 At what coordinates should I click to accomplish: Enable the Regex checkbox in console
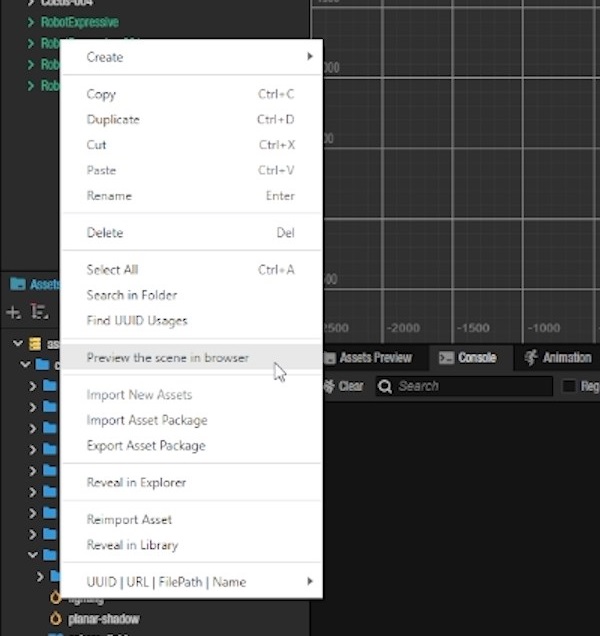click(x=569, y=386)
